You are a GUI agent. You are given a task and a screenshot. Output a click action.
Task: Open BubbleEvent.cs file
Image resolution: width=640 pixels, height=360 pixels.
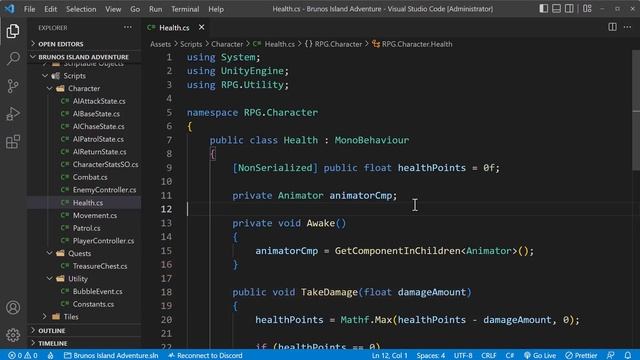98,291
